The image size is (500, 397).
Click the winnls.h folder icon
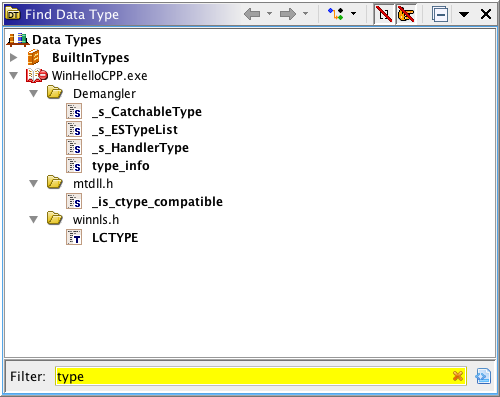(55, 219)
